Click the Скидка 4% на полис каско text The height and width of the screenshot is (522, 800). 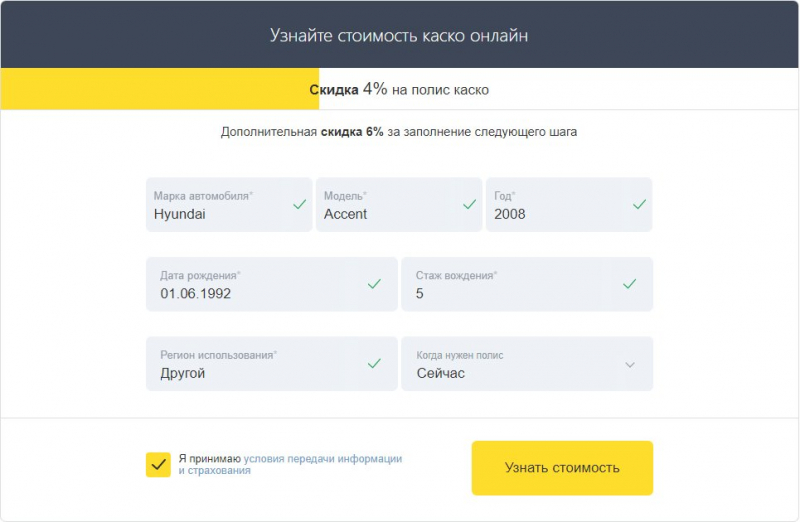pos(399,89)
